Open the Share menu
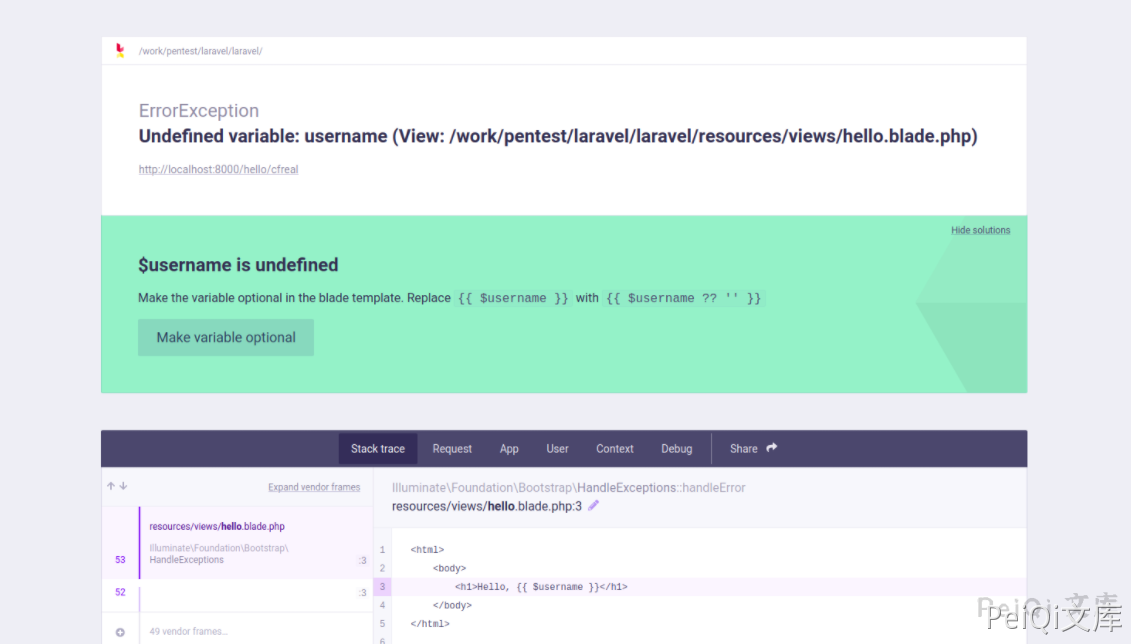This screenshot has height=644, width=1131. 744,449
